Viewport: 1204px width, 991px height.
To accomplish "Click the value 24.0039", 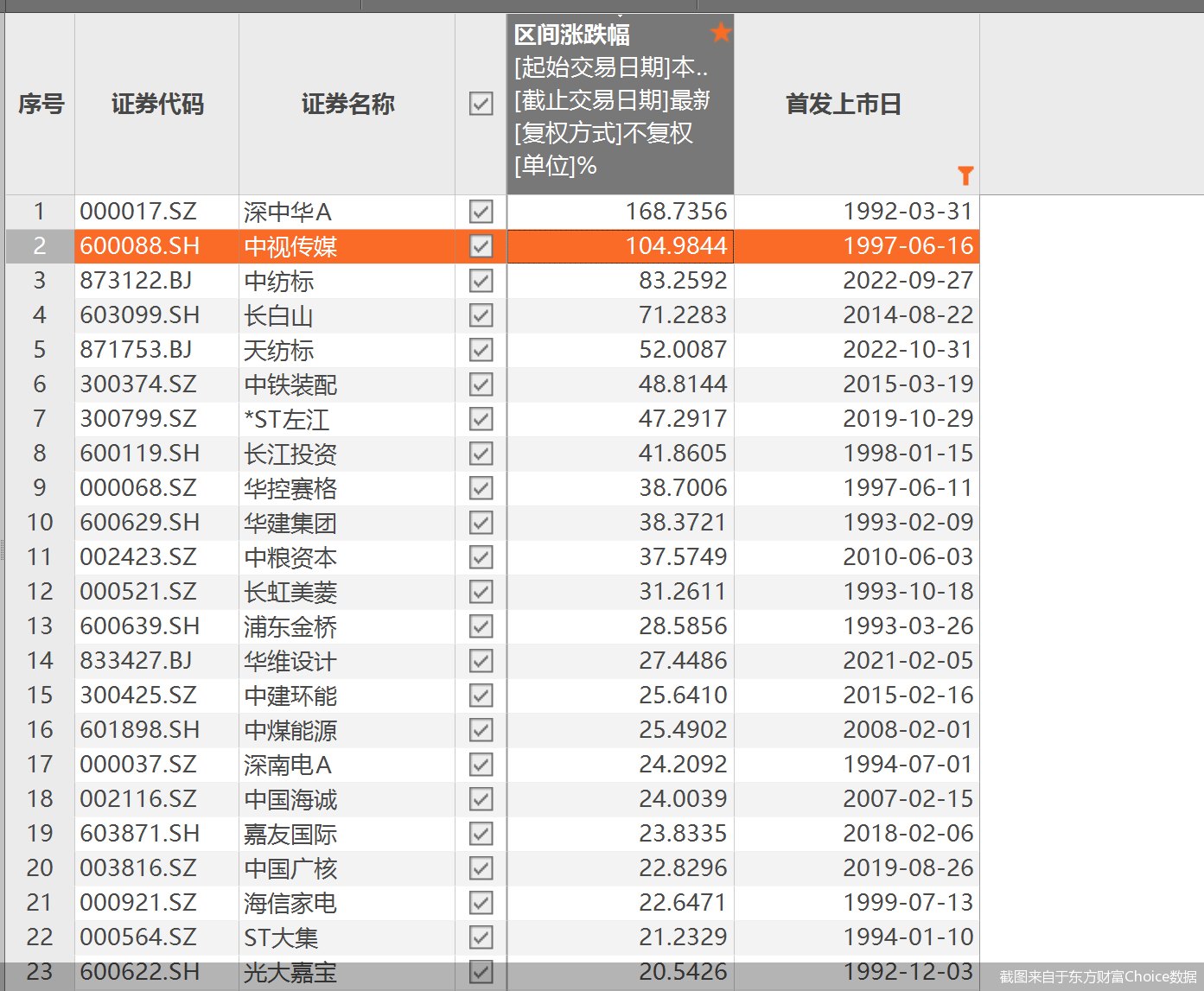I will (683, 799).
